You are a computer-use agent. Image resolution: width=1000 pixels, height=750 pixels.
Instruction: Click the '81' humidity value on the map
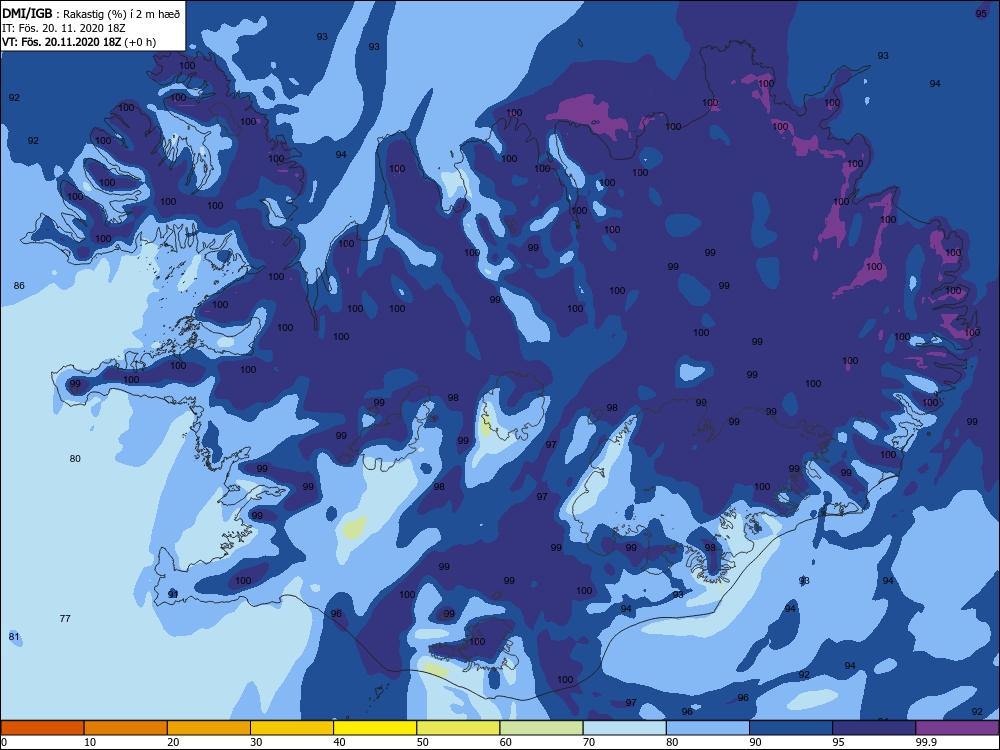tap(14, 636)
